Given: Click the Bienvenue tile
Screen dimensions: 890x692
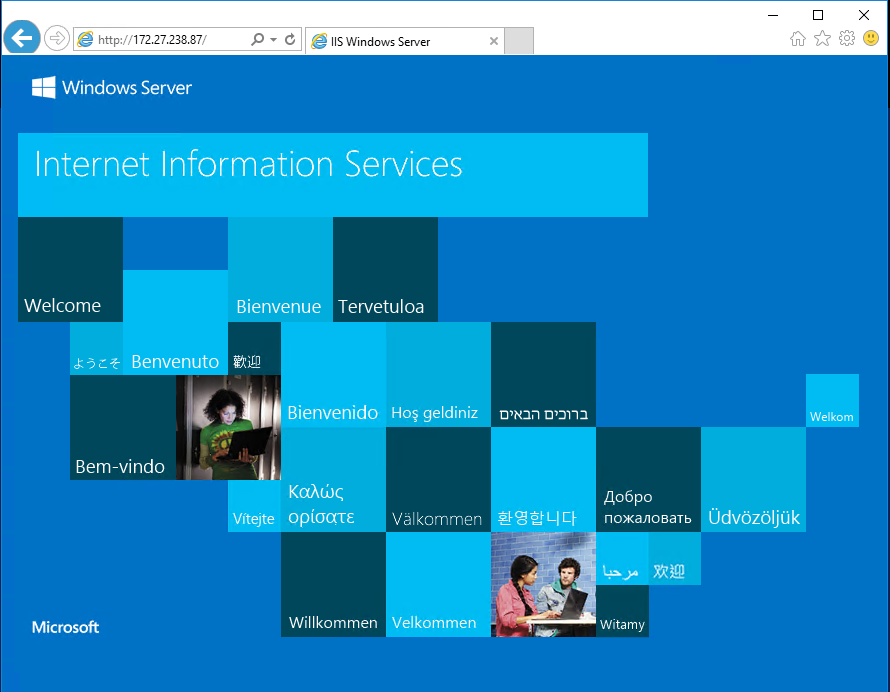Looking at the screenshot, I should [280, 270].
